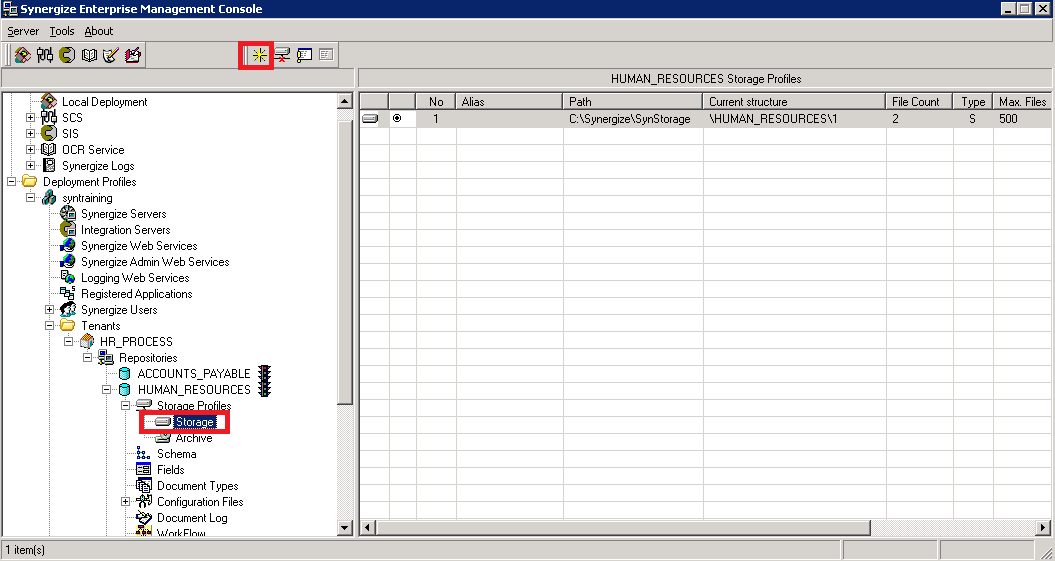Click the tree panel scroll up arrow
Image resolution: width=1055 pixels, height=561 pixels.
click(x=344, y=101)
